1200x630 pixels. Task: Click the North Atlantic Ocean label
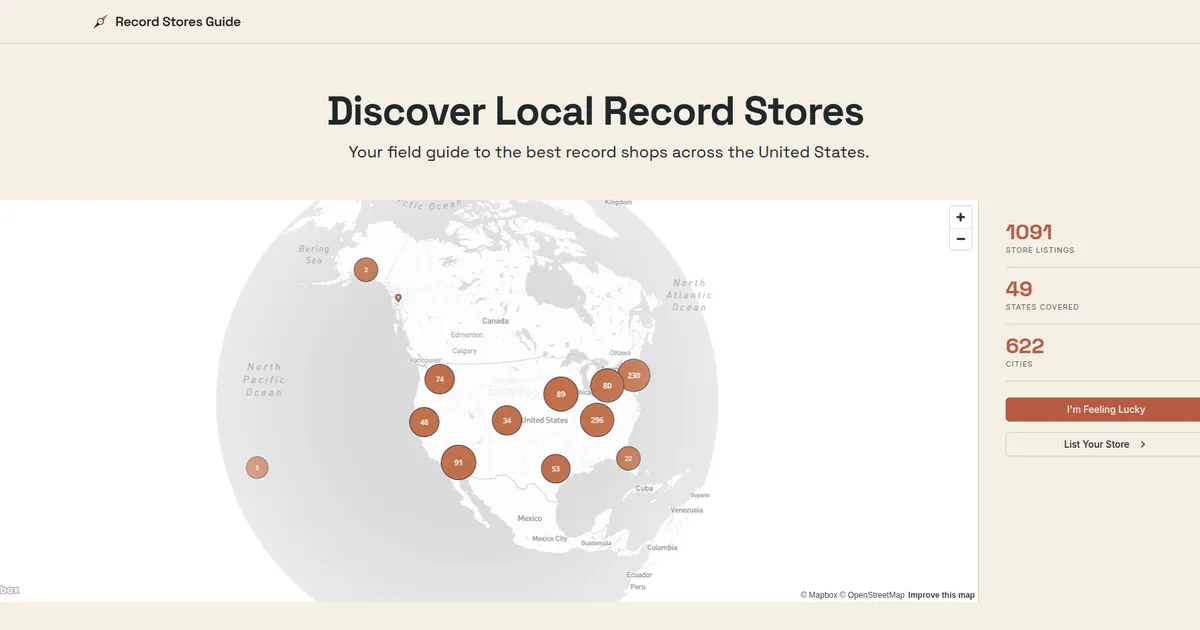(689, 295)
